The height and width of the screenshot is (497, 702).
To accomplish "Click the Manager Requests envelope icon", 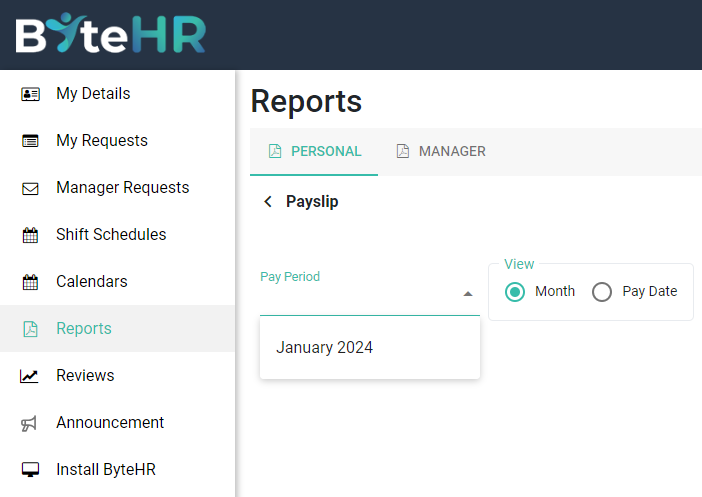I will tap(30, 189).
